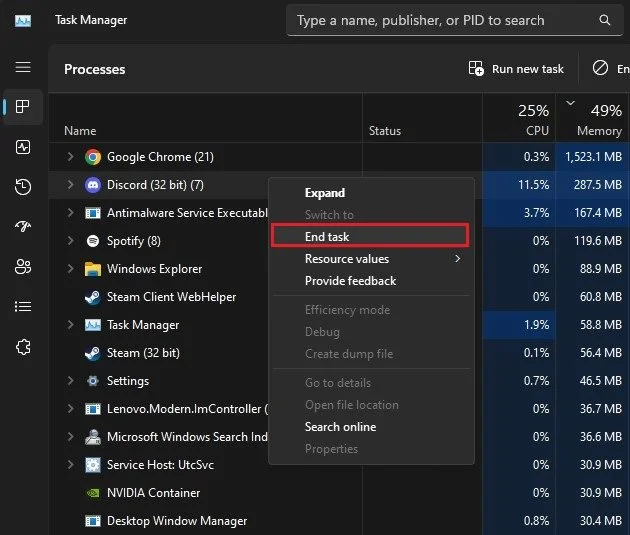Expand the Task Manager process group
630x535 pixels.
(70, 325)
